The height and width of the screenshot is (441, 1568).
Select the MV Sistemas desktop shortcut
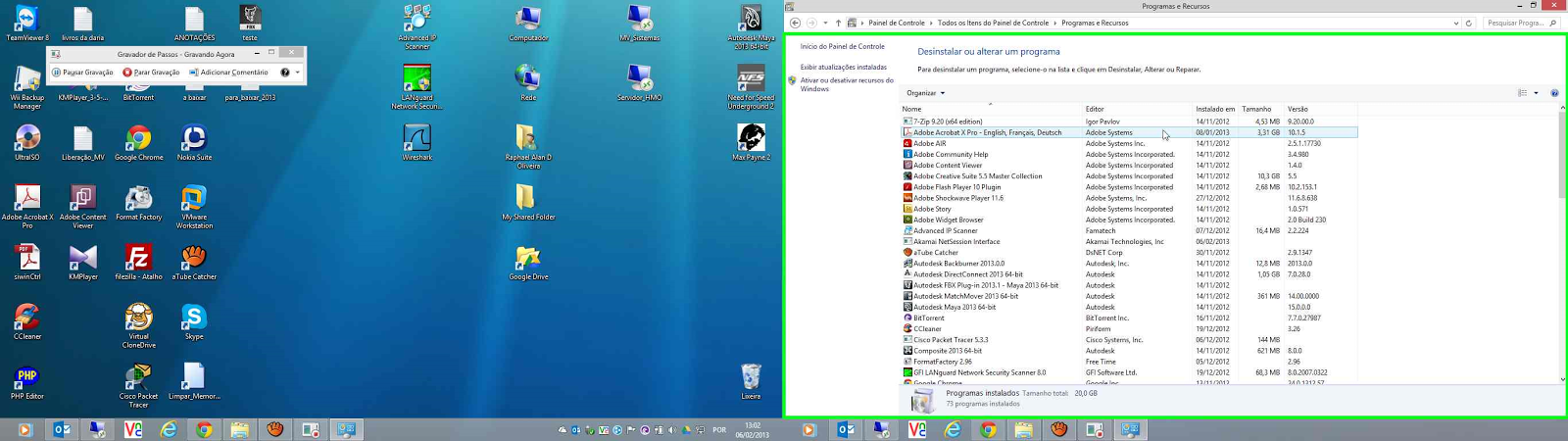[x=640, y=24]
